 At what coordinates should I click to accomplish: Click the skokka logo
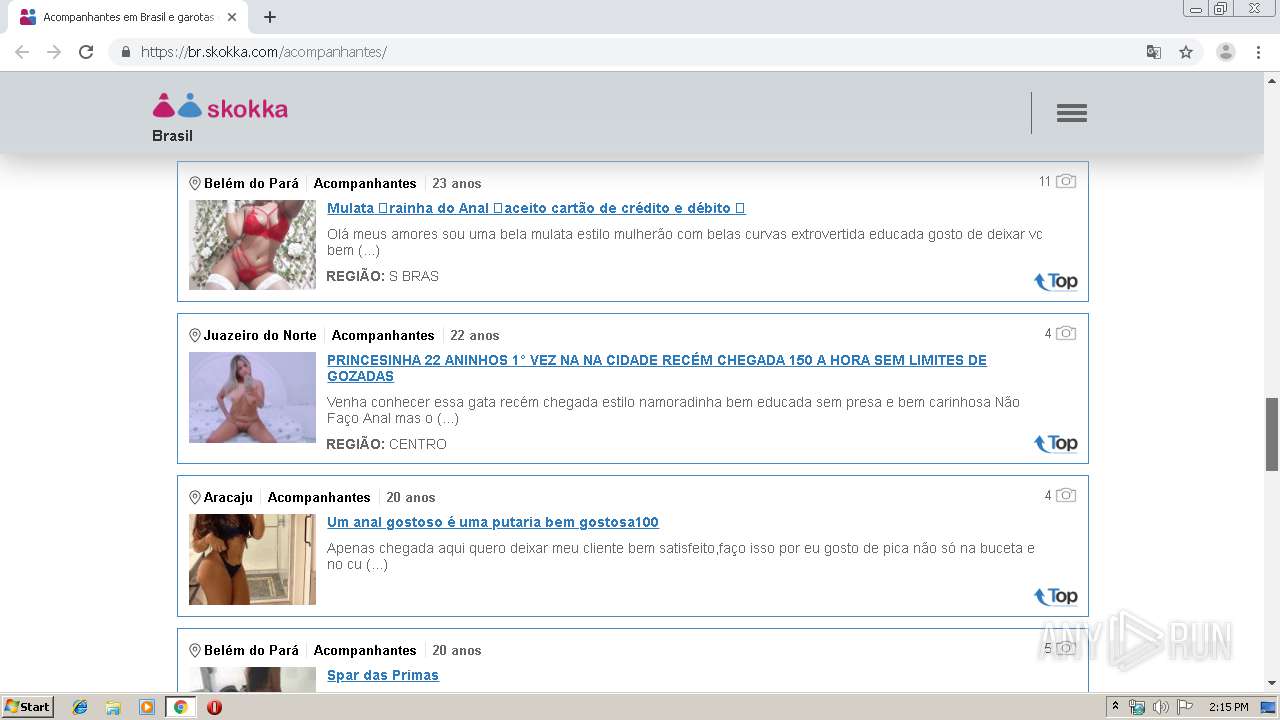point(220,107)
